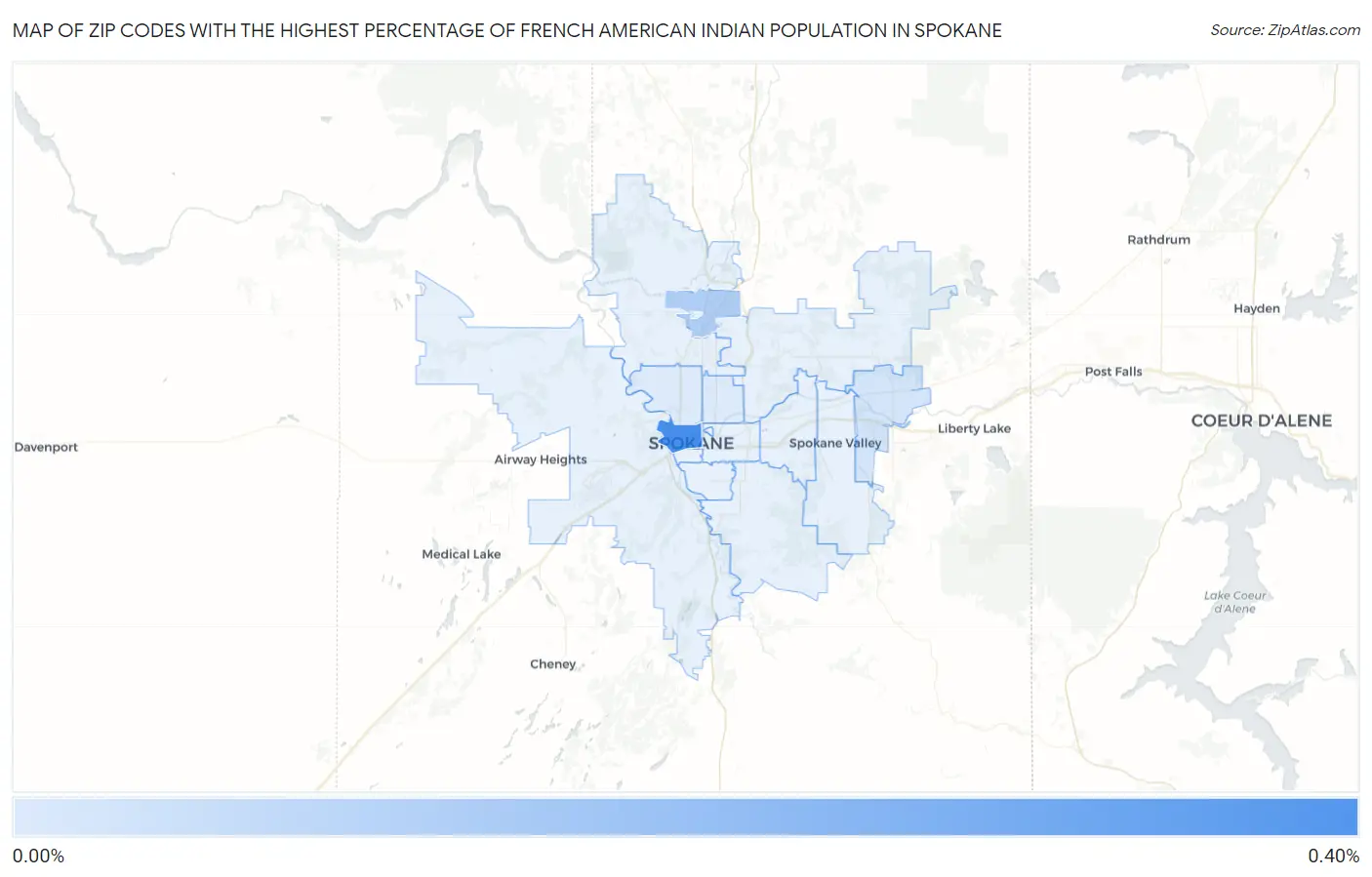Select the darkest blue zip code at Spokane center
Image resolution: width=1372 pixels, height=877 pixels.
click(x=679, y=434)
